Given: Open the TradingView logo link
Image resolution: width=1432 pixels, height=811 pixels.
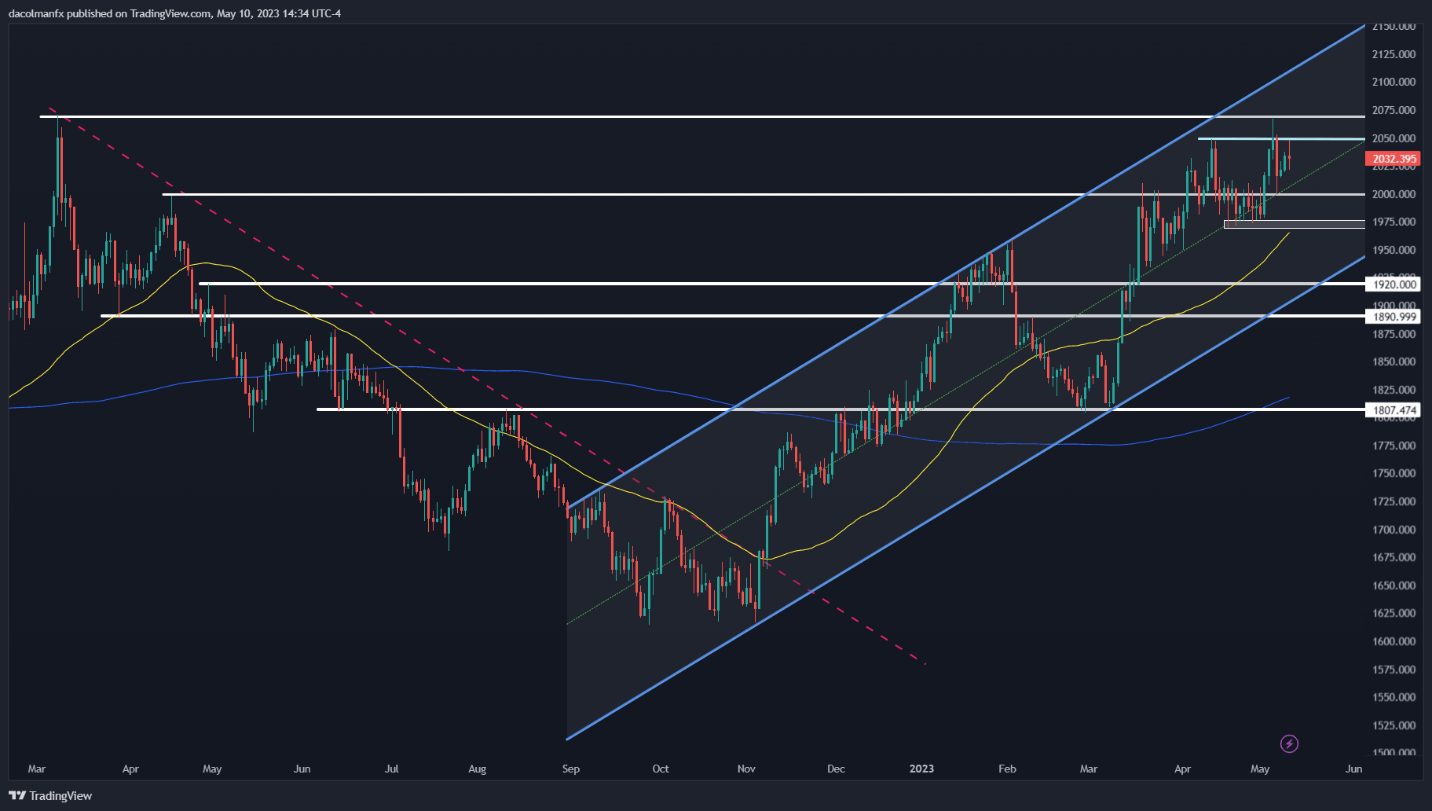Looking at the screenshot, I should (49, 795).
